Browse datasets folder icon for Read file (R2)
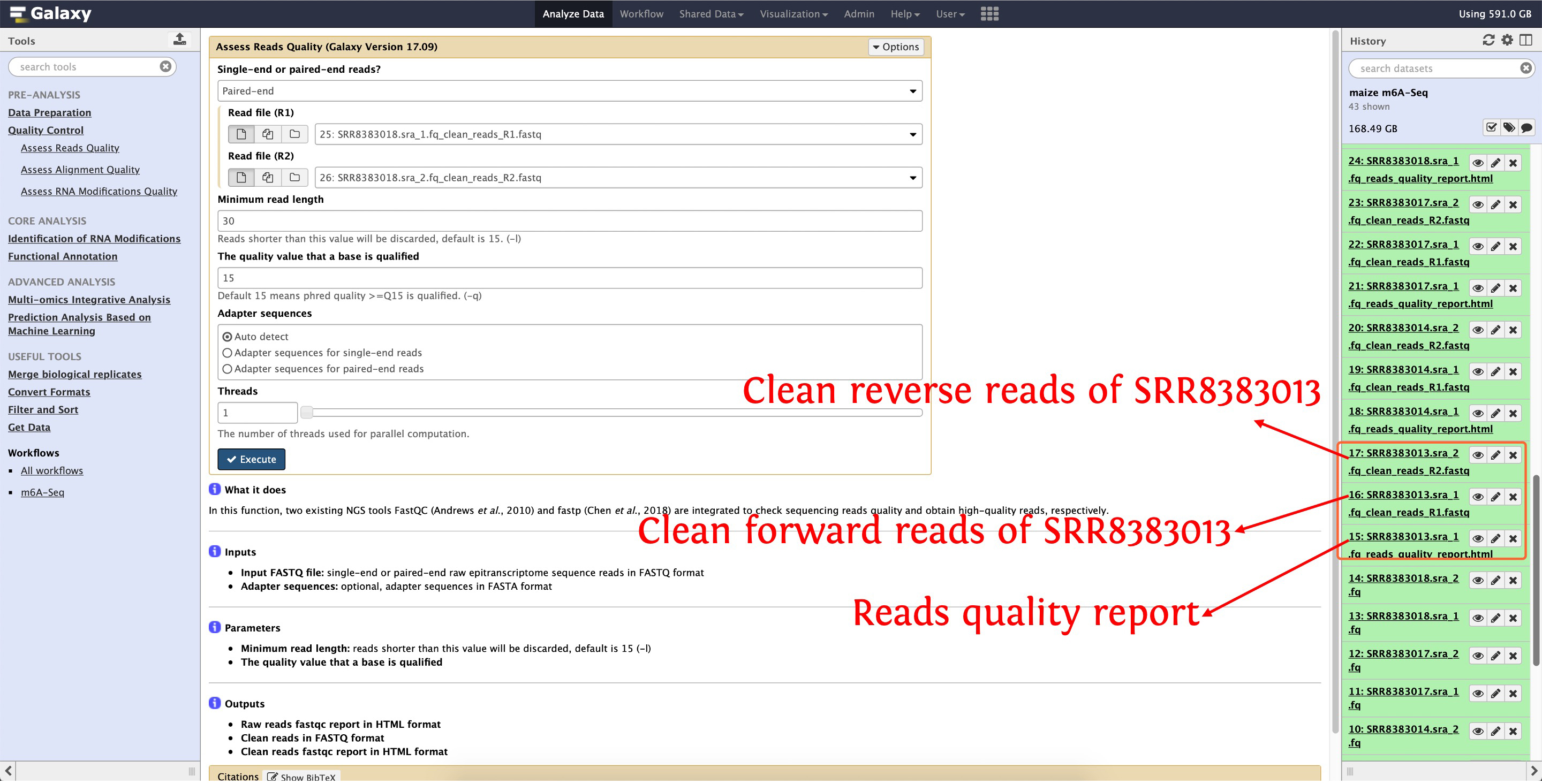This screenshot has width=1542, height=784. click(x=294, y=178)
